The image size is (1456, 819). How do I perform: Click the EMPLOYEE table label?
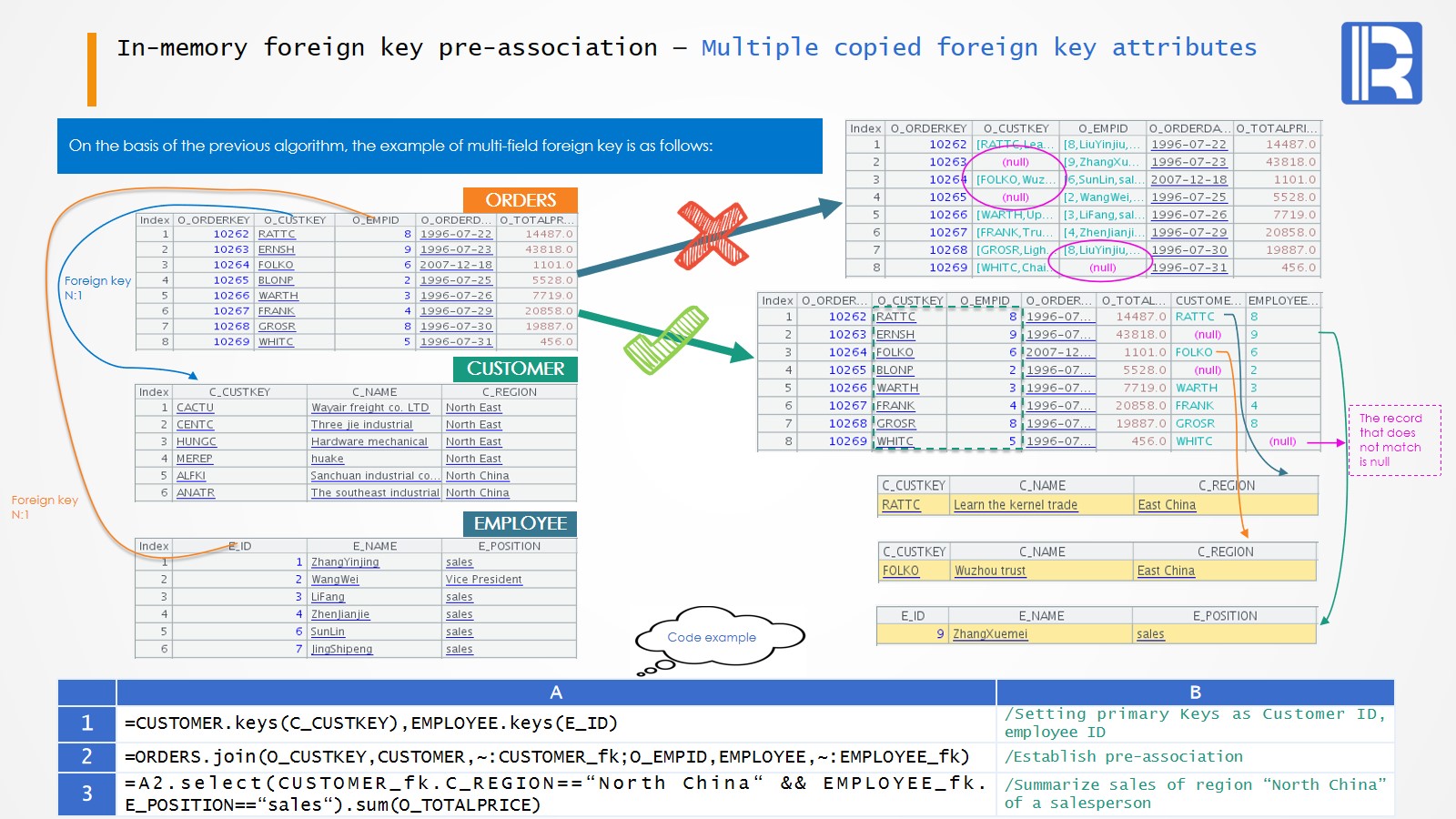coord(520,523)
